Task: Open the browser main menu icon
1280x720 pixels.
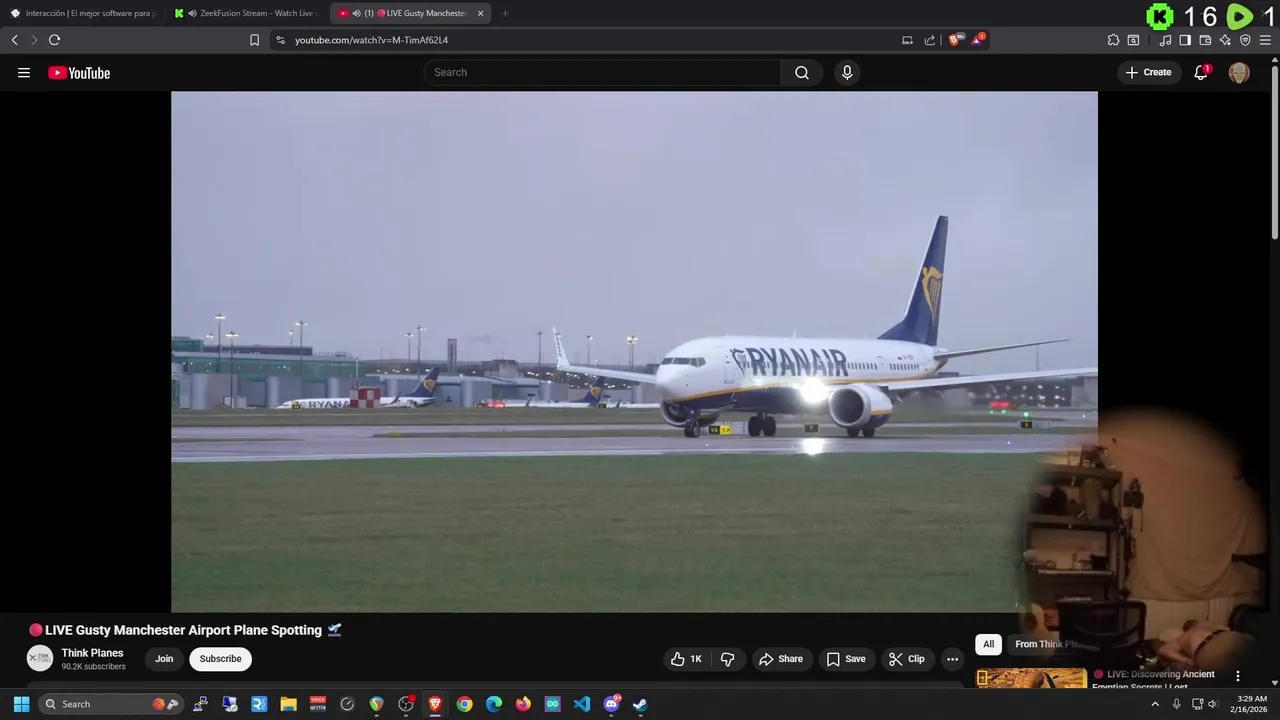Action: (x=1265, y=40)
